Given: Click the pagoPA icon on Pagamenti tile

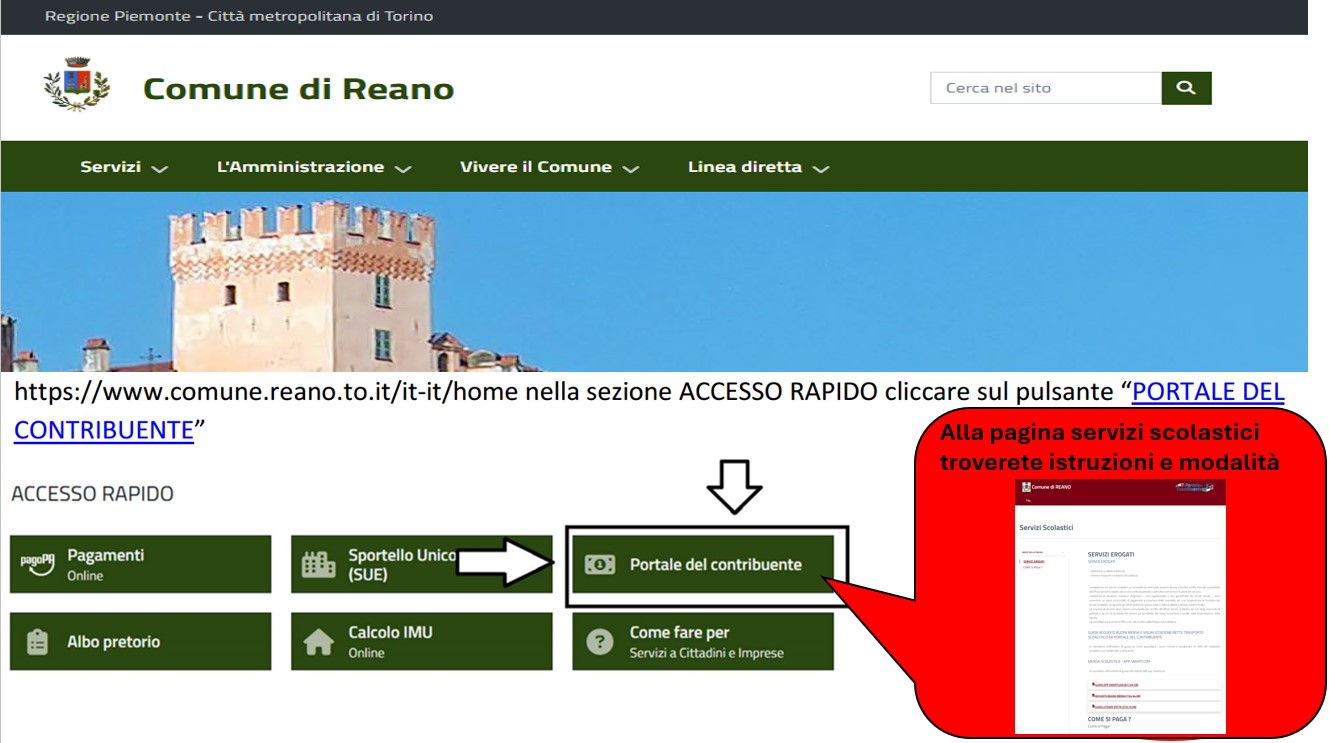Looking at the screenshot, I should coord(37,564).
